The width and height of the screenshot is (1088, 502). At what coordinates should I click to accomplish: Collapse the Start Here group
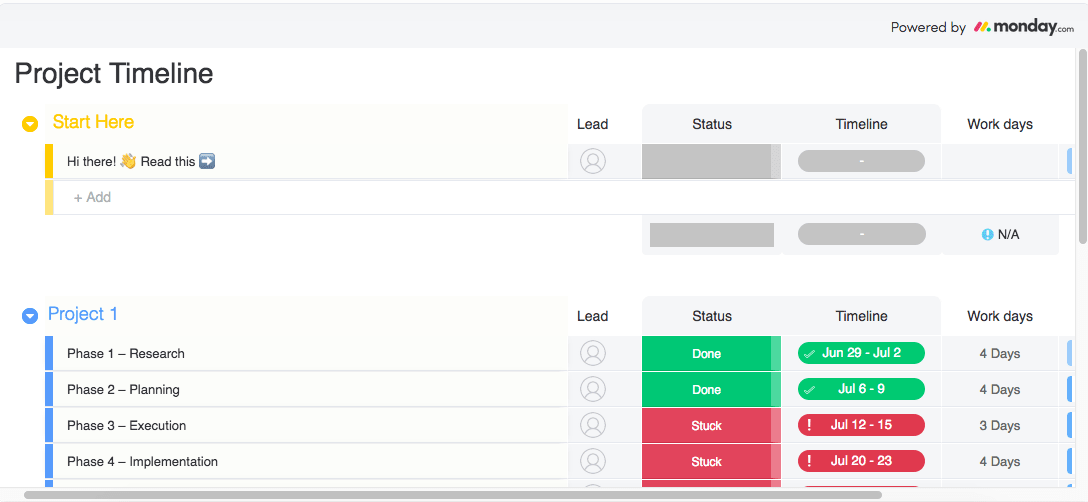[30, 124]
